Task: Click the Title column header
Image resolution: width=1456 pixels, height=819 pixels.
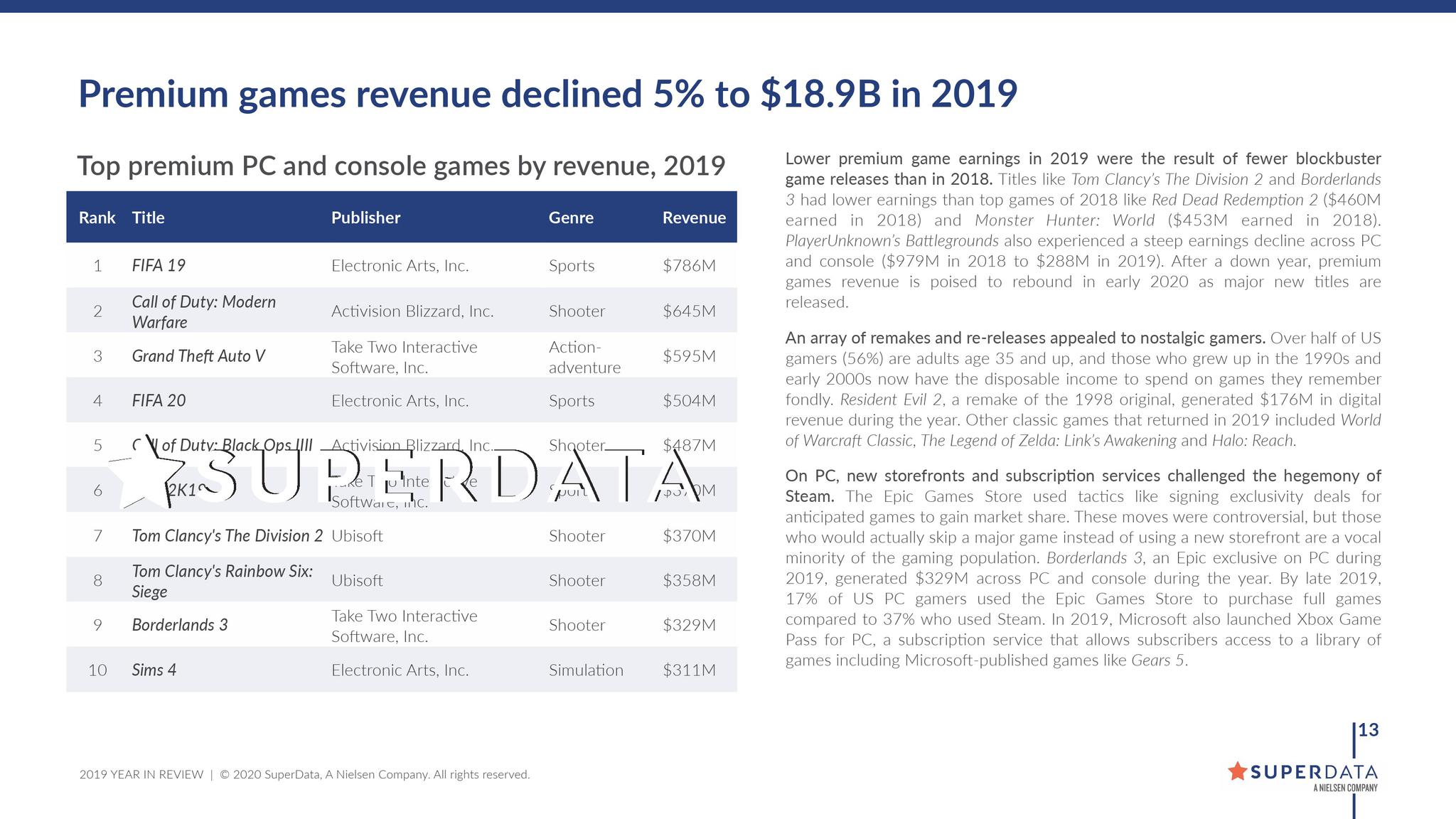Action: click(x=149, y=218)
